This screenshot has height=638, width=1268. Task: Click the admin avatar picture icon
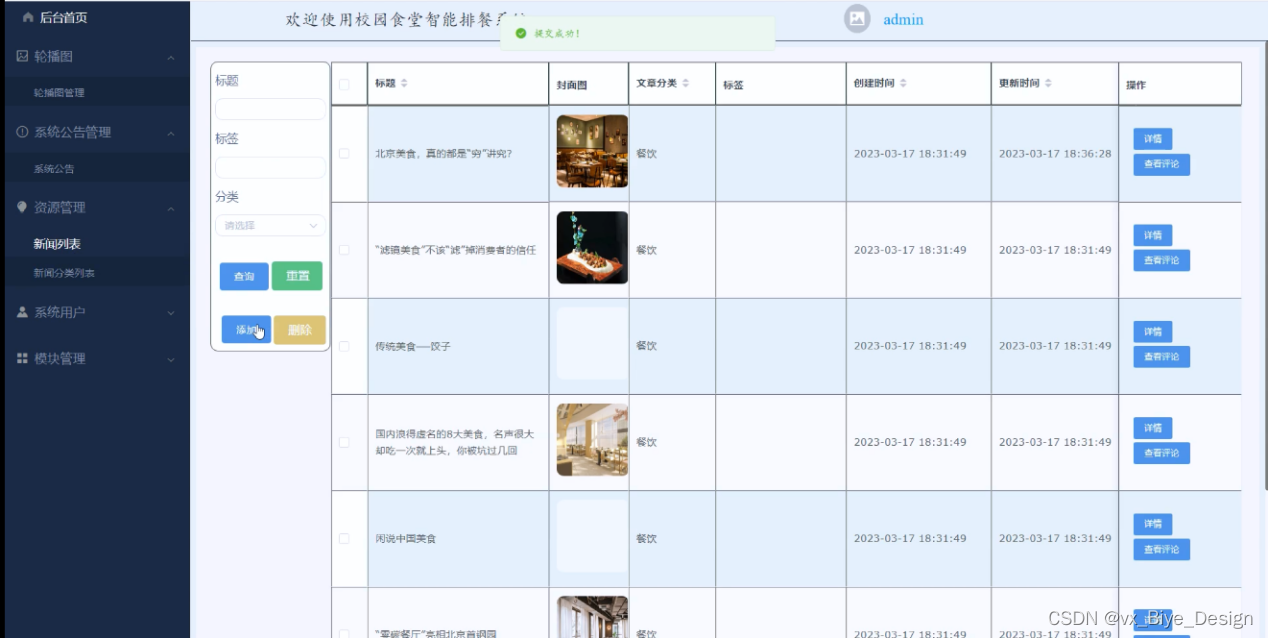[857, 19]
